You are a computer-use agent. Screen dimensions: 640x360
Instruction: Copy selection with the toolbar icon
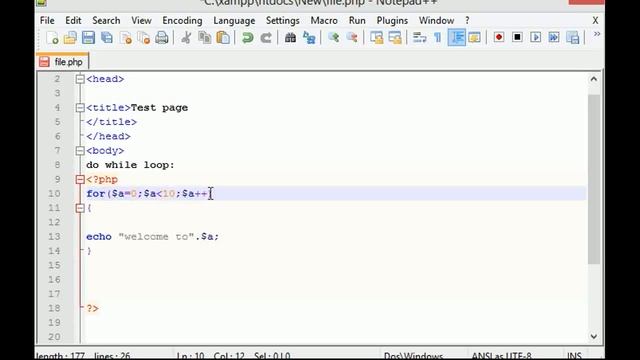point(204,38)
